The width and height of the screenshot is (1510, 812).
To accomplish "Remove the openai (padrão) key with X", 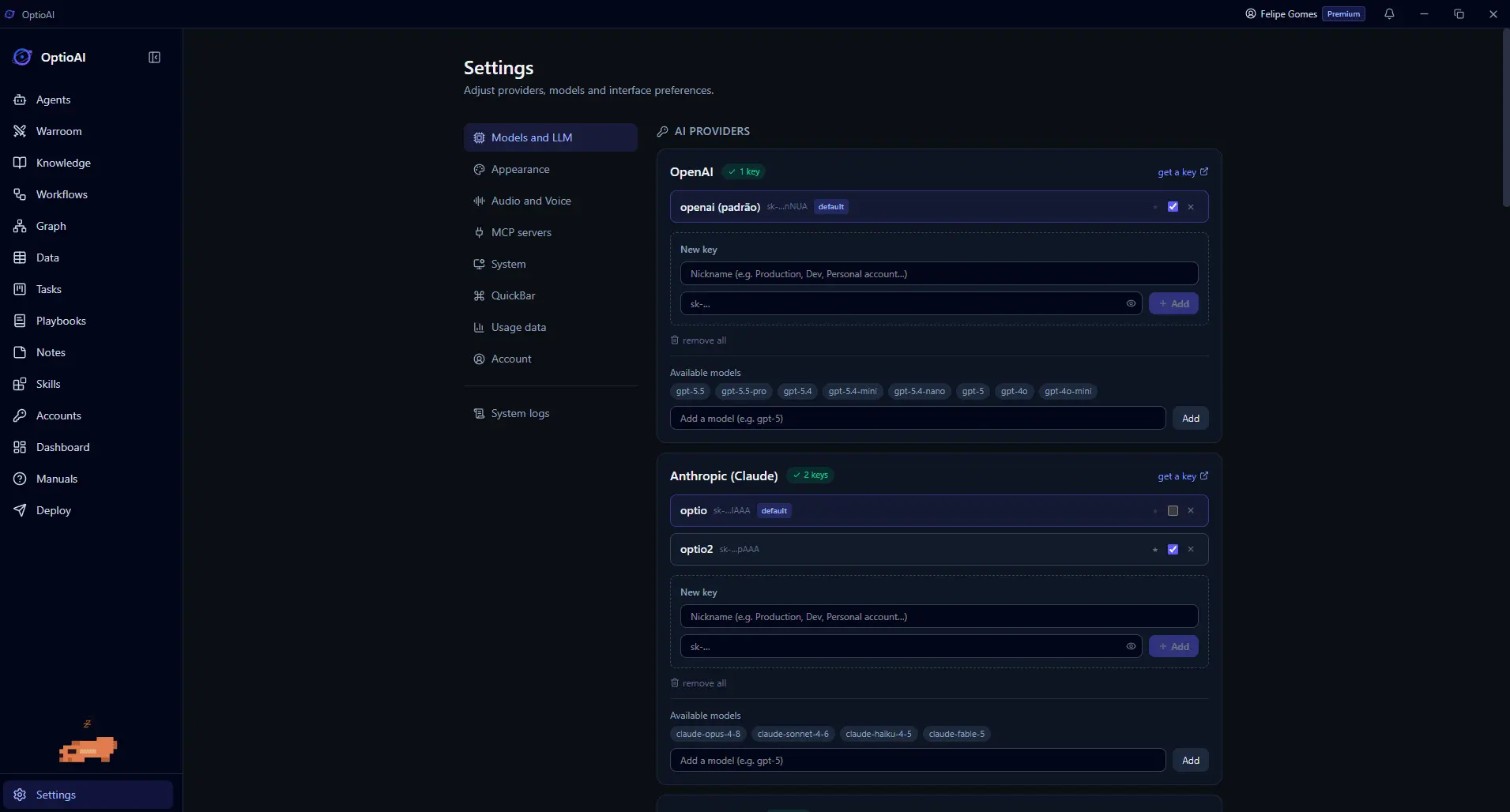I will [1191, 207].
